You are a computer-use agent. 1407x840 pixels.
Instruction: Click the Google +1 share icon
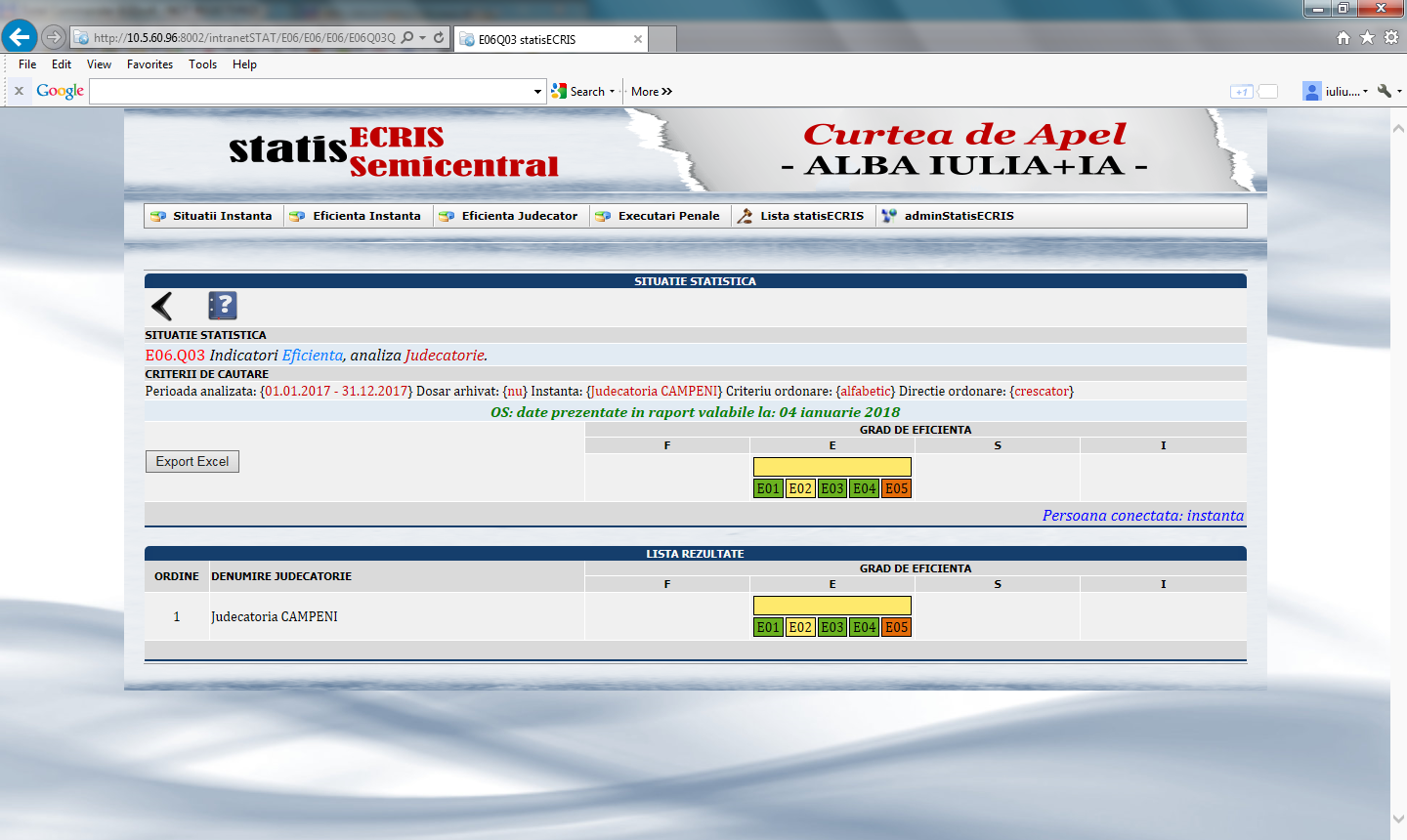click(x=1242, y=92)
